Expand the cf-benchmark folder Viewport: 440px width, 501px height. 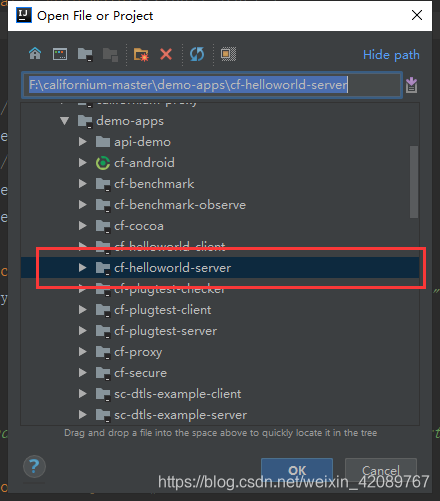pos(83,184)
